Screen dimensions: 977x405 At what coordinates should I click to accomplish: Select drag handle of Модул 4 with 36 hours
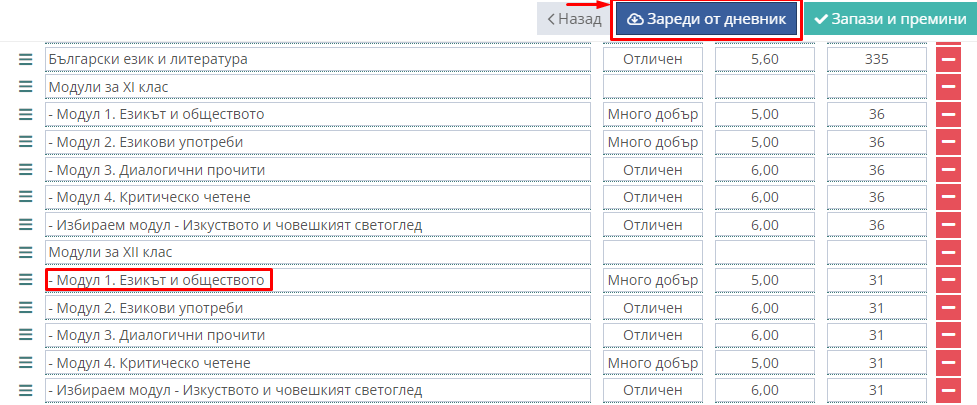(x=25, y=197)
